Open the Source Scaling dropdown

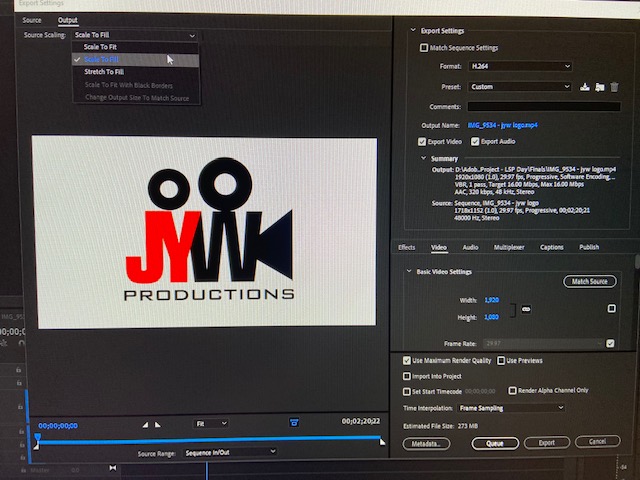coord(135,35)
